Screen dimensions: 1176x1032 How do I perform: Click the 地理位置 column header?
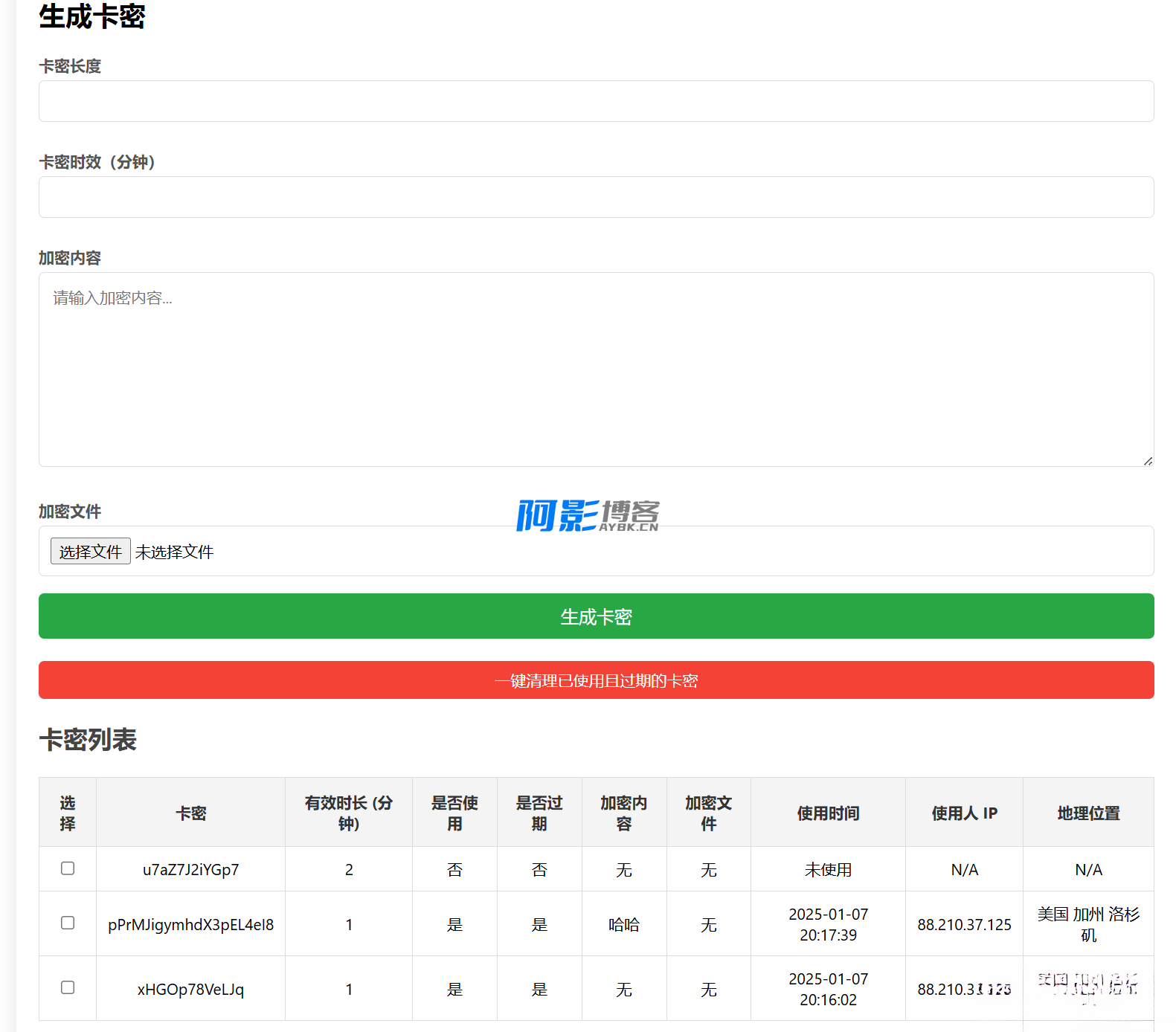pos(1088,813)
